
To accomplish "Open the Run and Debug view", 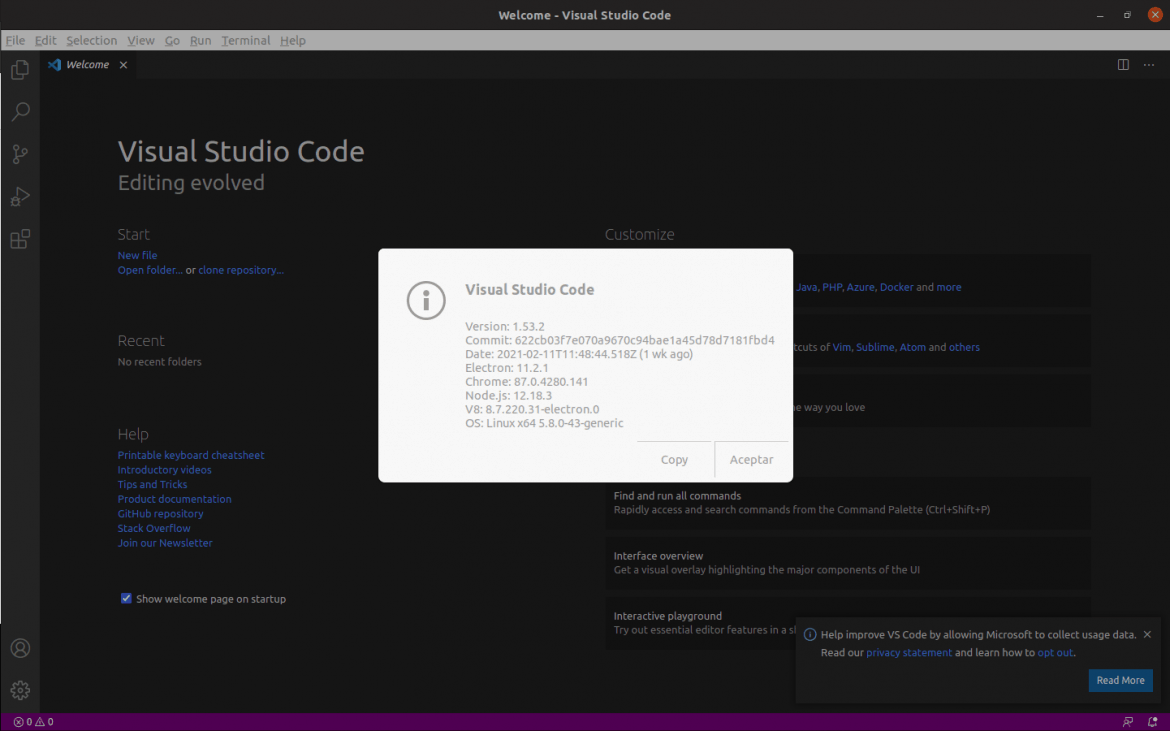I will tap(20, 197).
